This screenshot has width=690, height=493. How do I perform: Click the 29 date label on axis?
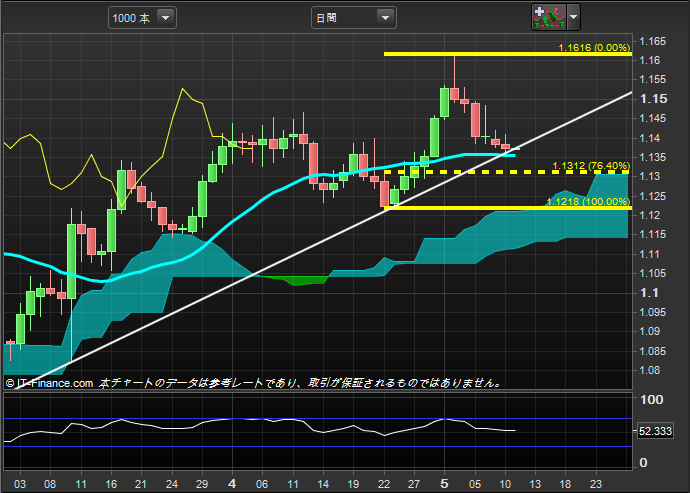click(x=202, y=484)
